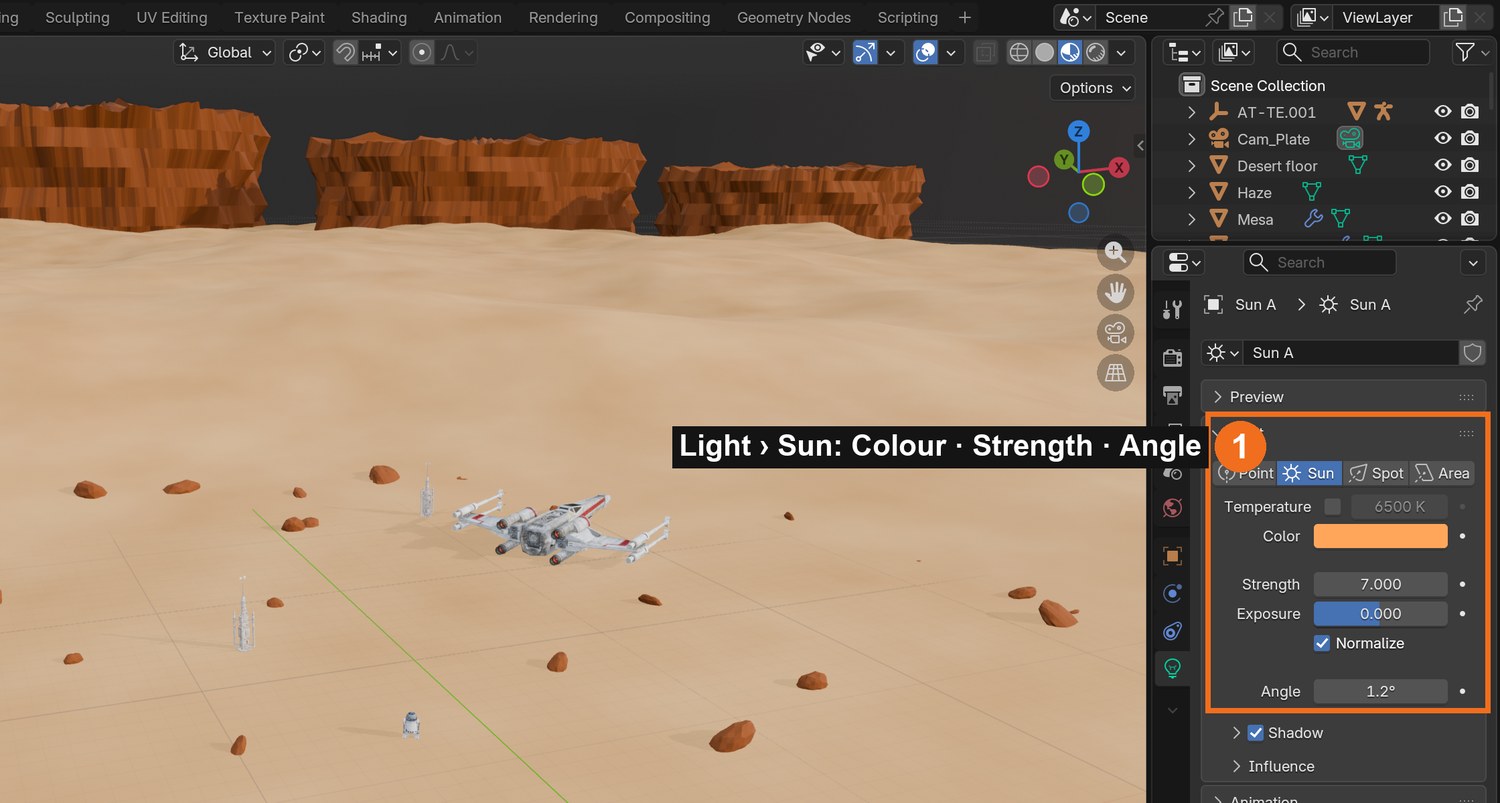
Task: Disable Cam_Plate in renders via camera icon
Action: click(x=1470, y=139)
